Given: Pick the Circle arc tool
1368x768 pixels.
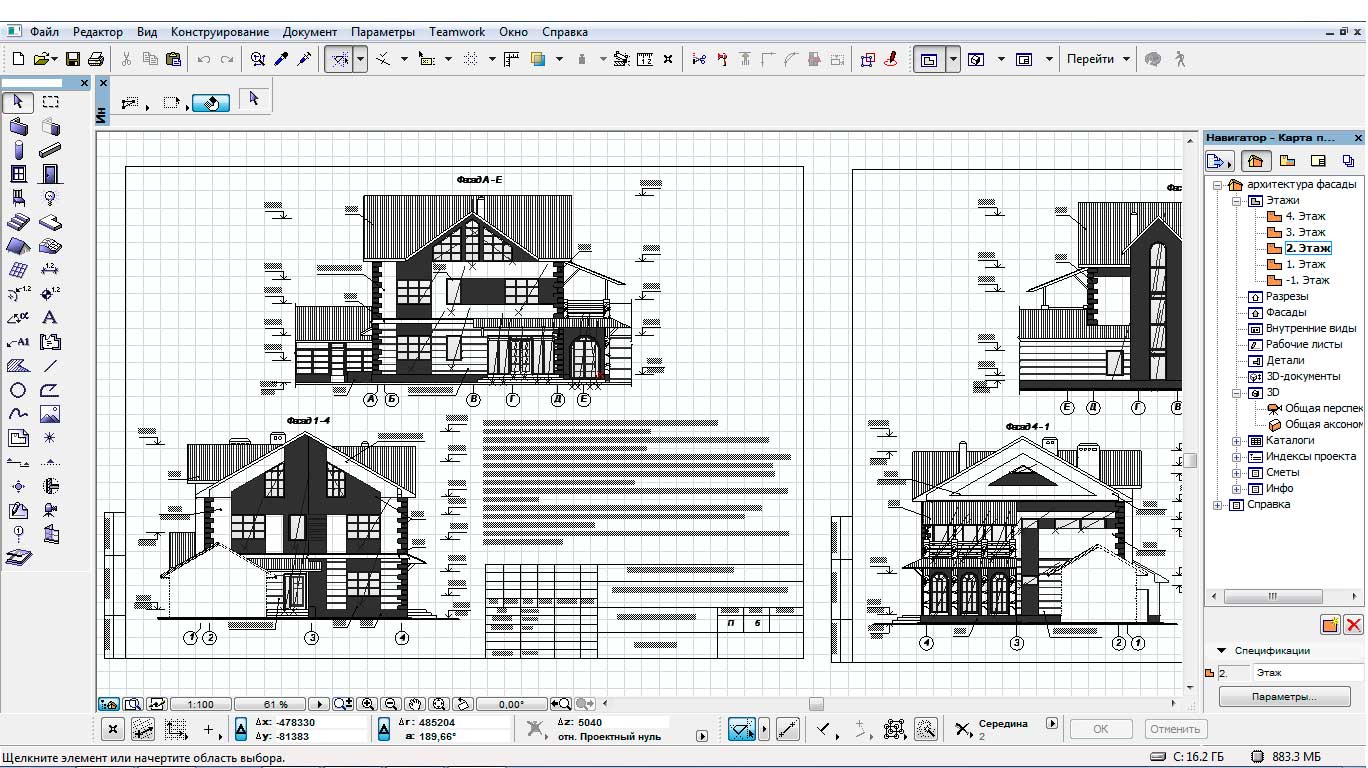Looking at the screenshot, I should 18,390.
